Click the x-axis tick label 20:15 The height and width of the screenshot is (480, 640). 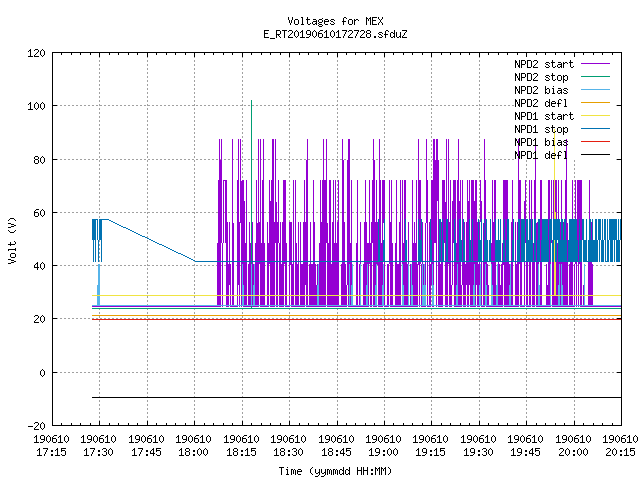click(620, 452)
